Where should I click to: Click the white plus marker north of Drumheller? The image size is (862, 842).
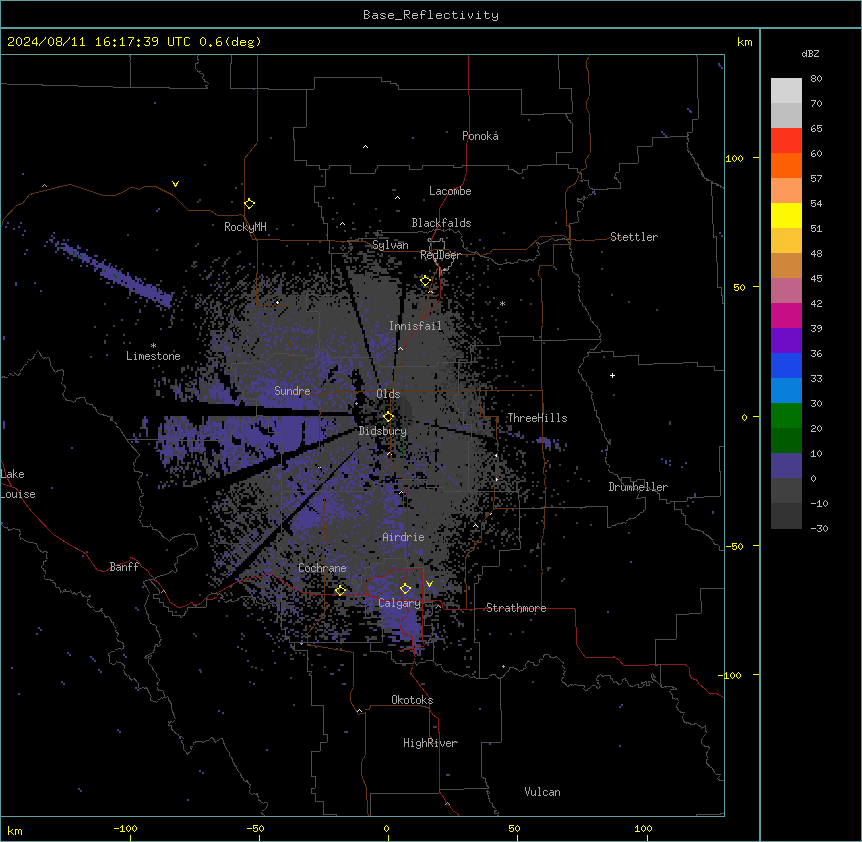(612, 375)
